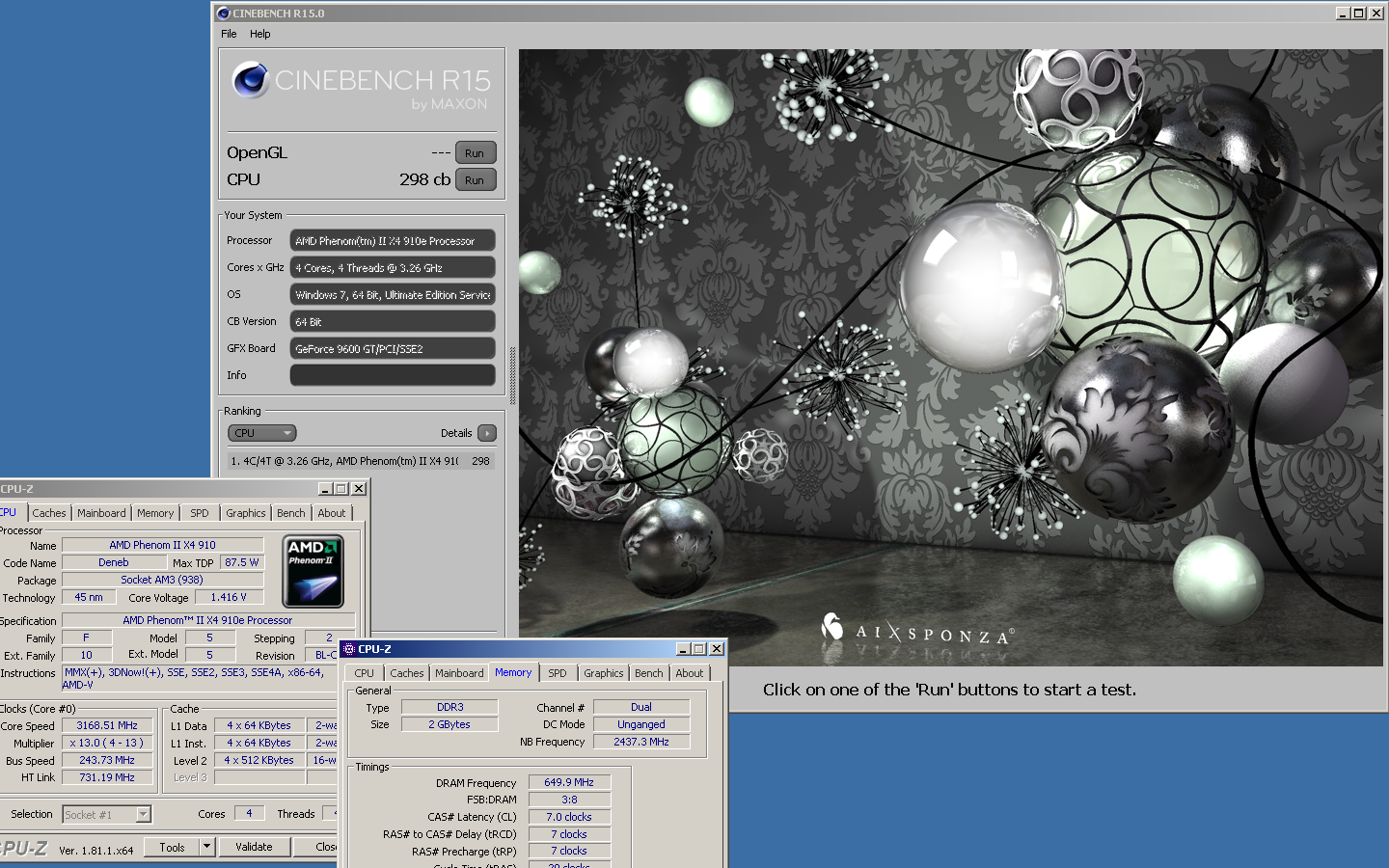This screenshot has height=868, width=1389.
Task: Open Graphics tab in front CPU-Z window
Action: 604,673
